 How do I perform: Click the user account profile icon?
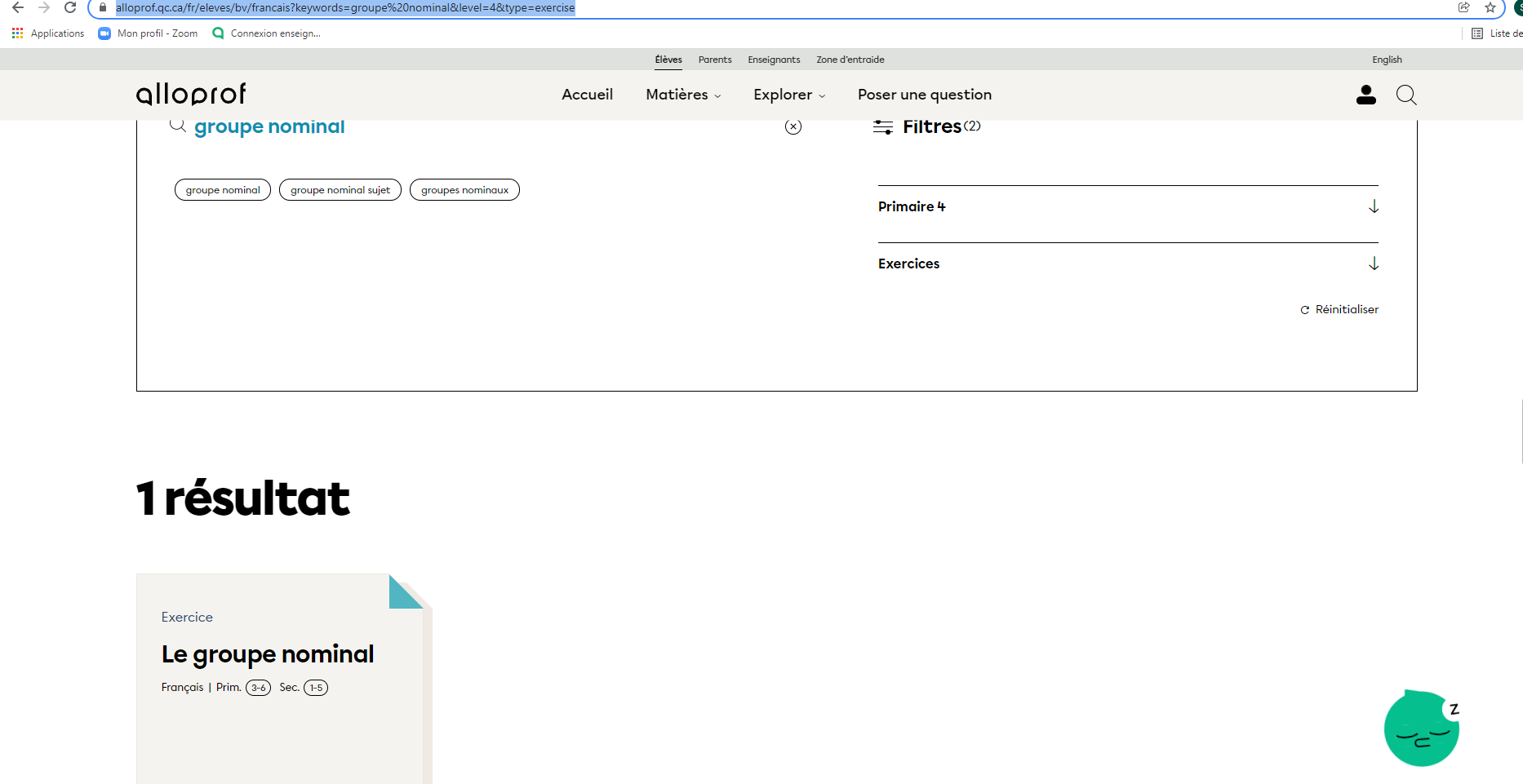click(x=1365, y=95)
